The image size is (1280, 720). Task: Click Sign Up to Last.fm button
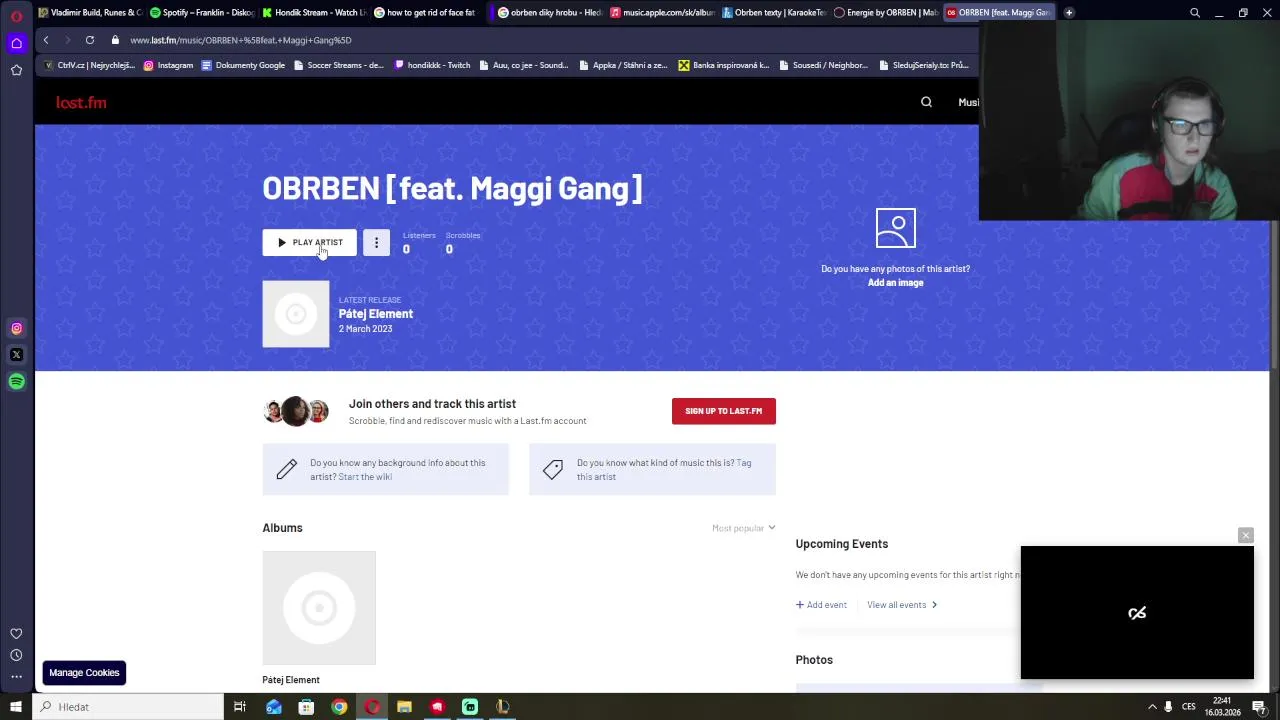pos(723,411)
